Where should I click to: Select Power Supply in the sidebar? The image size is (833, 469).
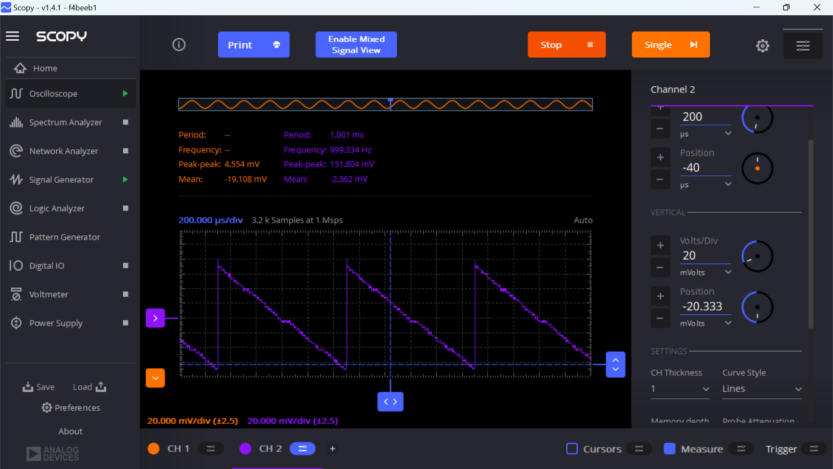point(70,323)
